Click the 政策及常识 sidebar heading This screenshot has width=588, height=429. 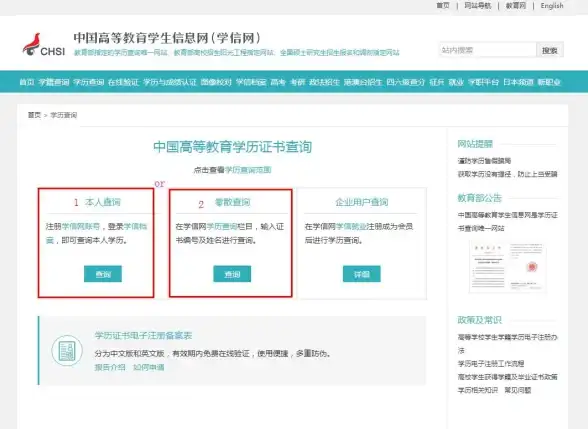(479, 320)
